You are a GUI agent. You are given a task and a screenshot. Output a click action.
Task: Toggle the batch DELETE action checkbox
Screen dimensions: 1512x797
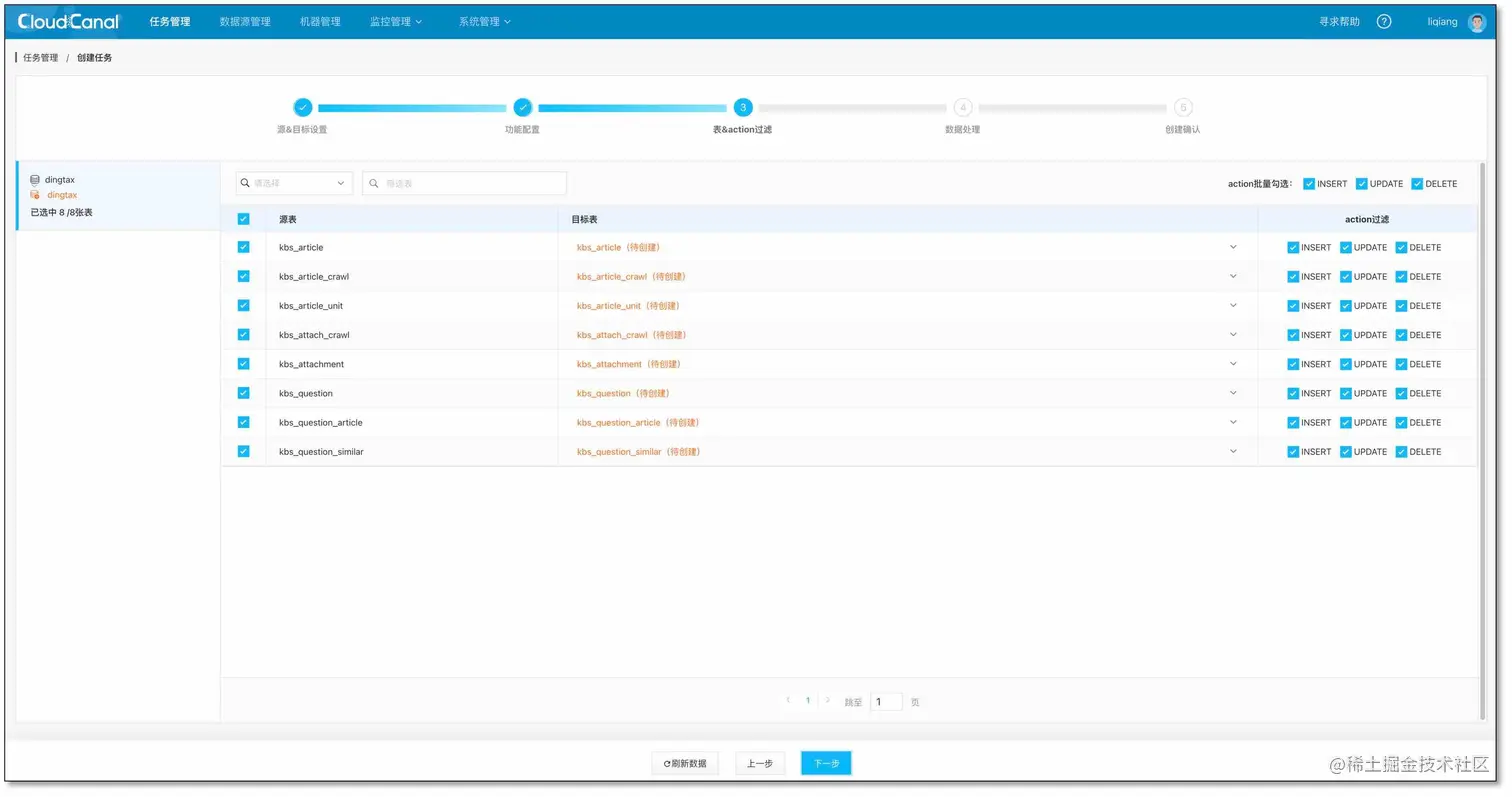[x=1417, y=184]
